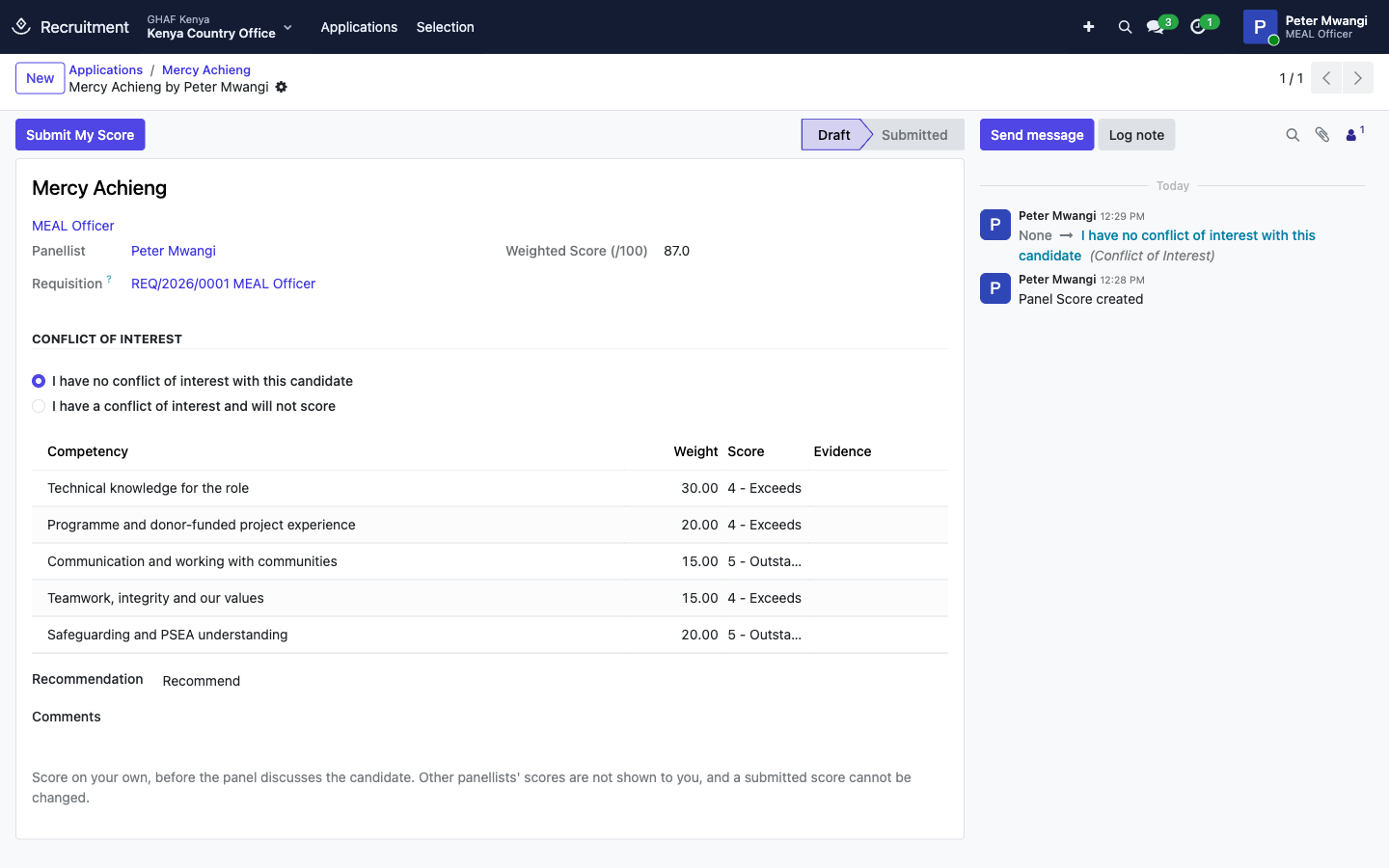Open REQ/2026/0001 MEAL Officer requisition link

[x=224, y=284]
